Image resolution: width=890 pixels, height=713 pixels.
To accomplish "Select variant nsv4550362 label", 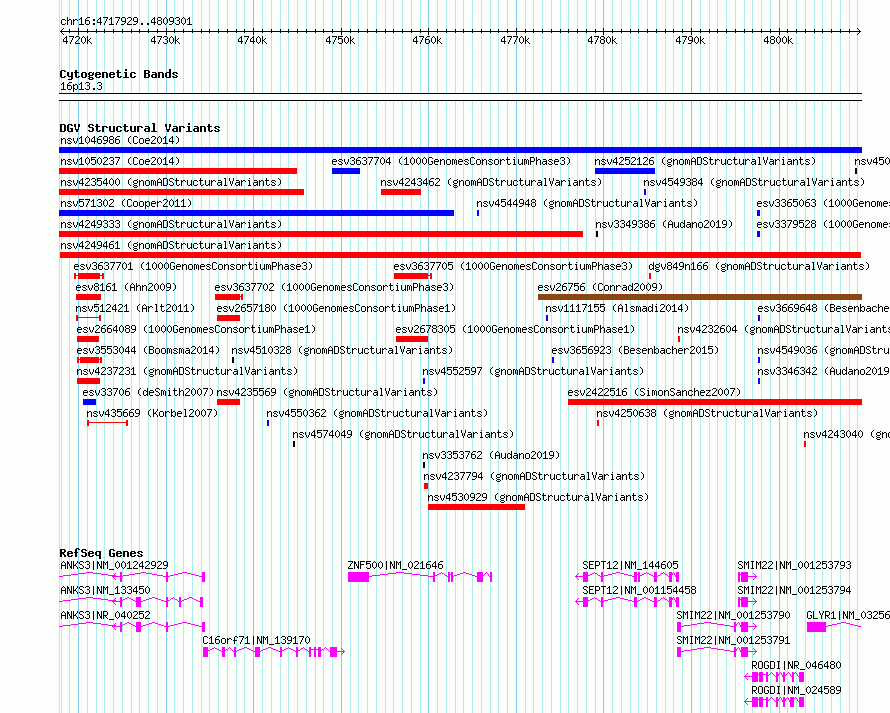I will point(377,413).
